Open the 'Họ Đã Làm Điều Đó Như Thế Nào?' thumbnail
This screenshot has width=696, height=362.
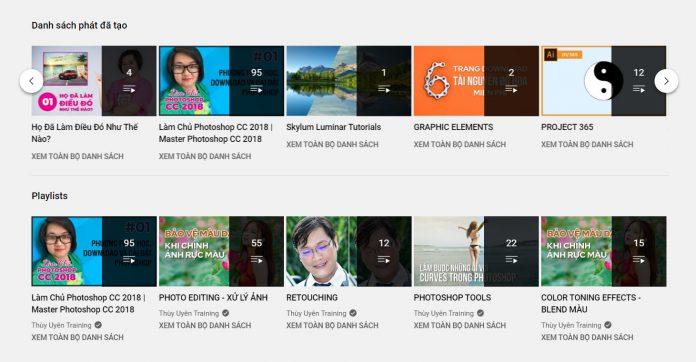pos(94,81)
